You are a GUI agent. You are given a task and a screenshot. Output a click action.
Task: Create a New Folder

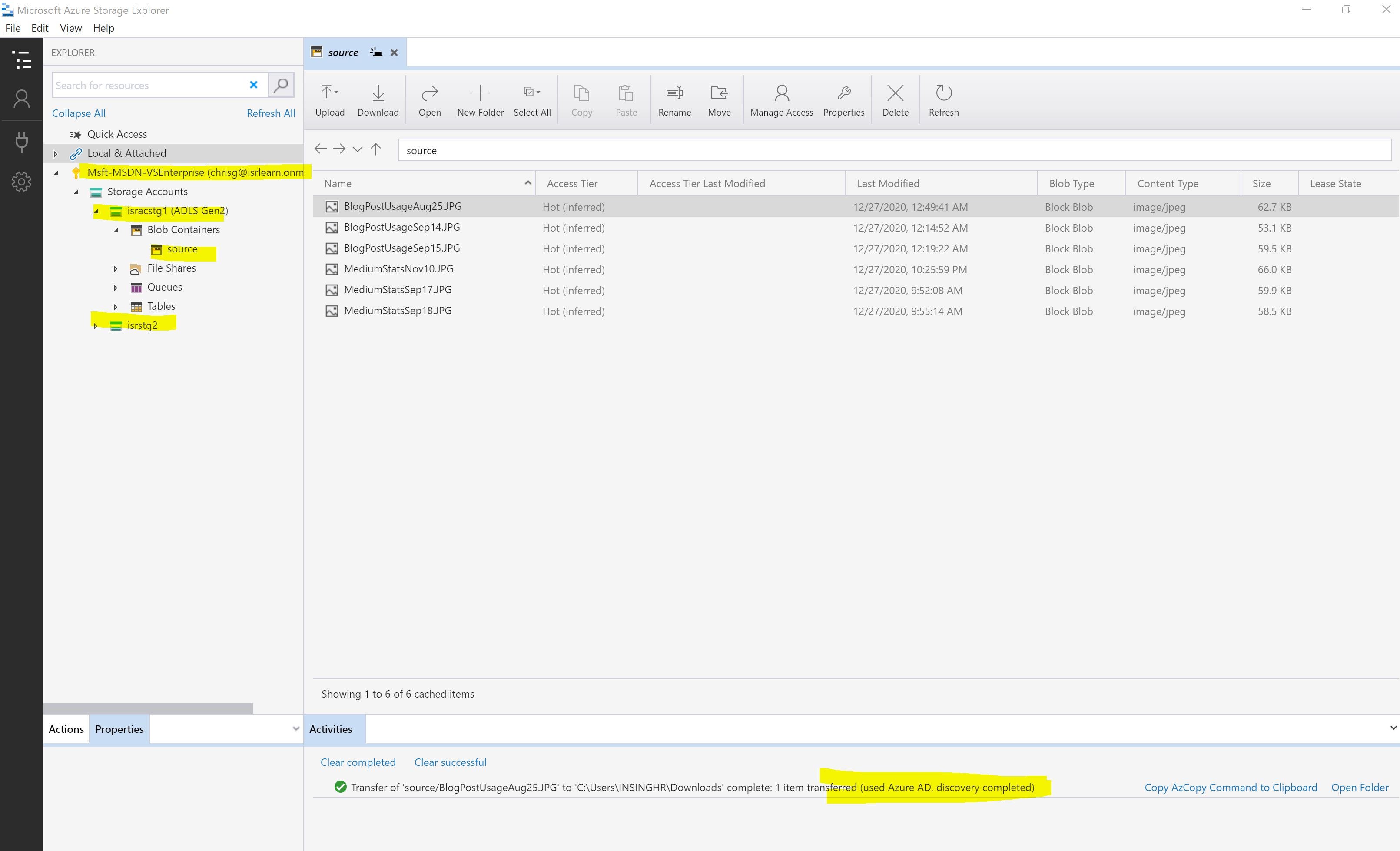pyautogui.click(x=480, y=100)
